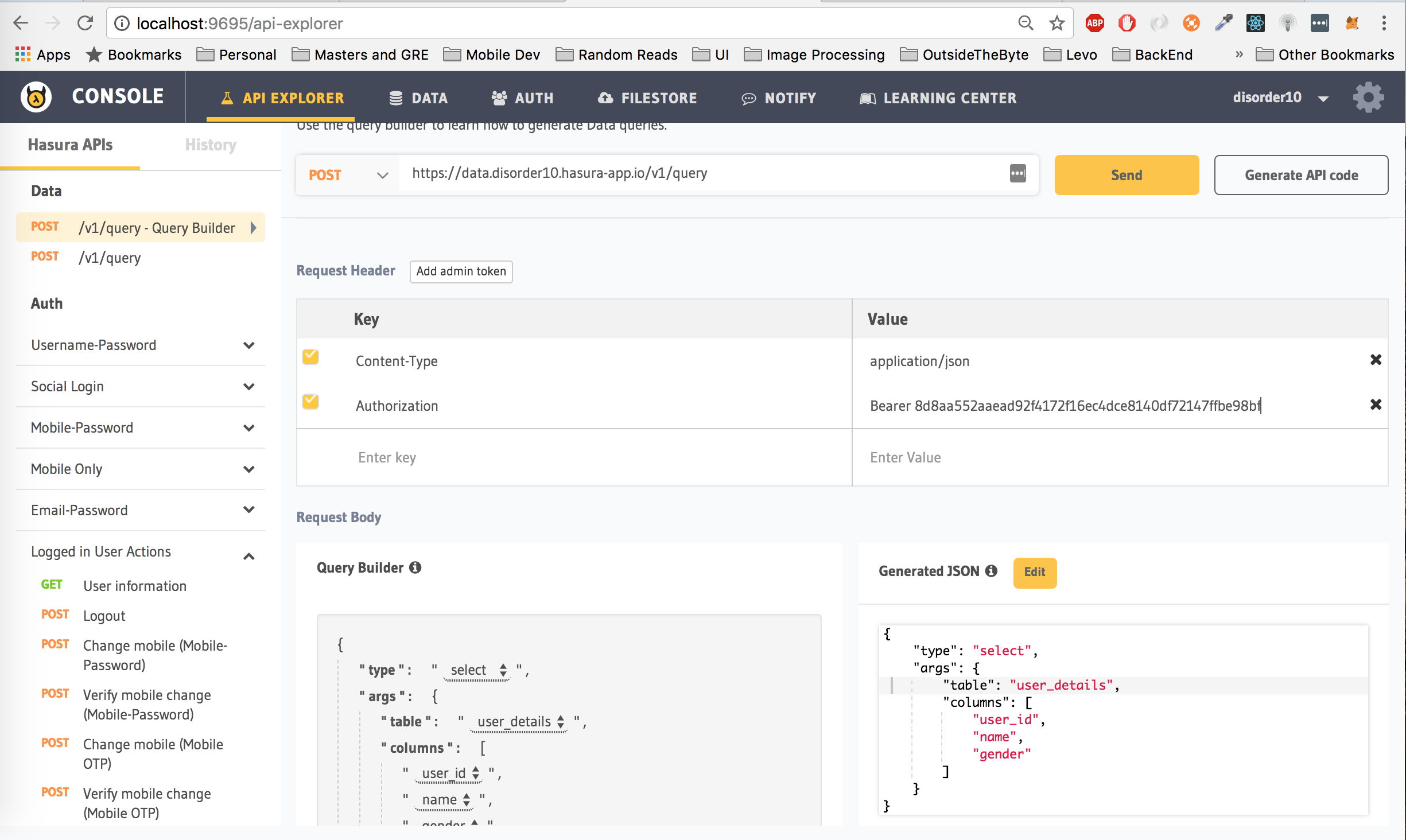
Task: Open the Notify tab
Action: pyautogui.click(x=778, y=98)
